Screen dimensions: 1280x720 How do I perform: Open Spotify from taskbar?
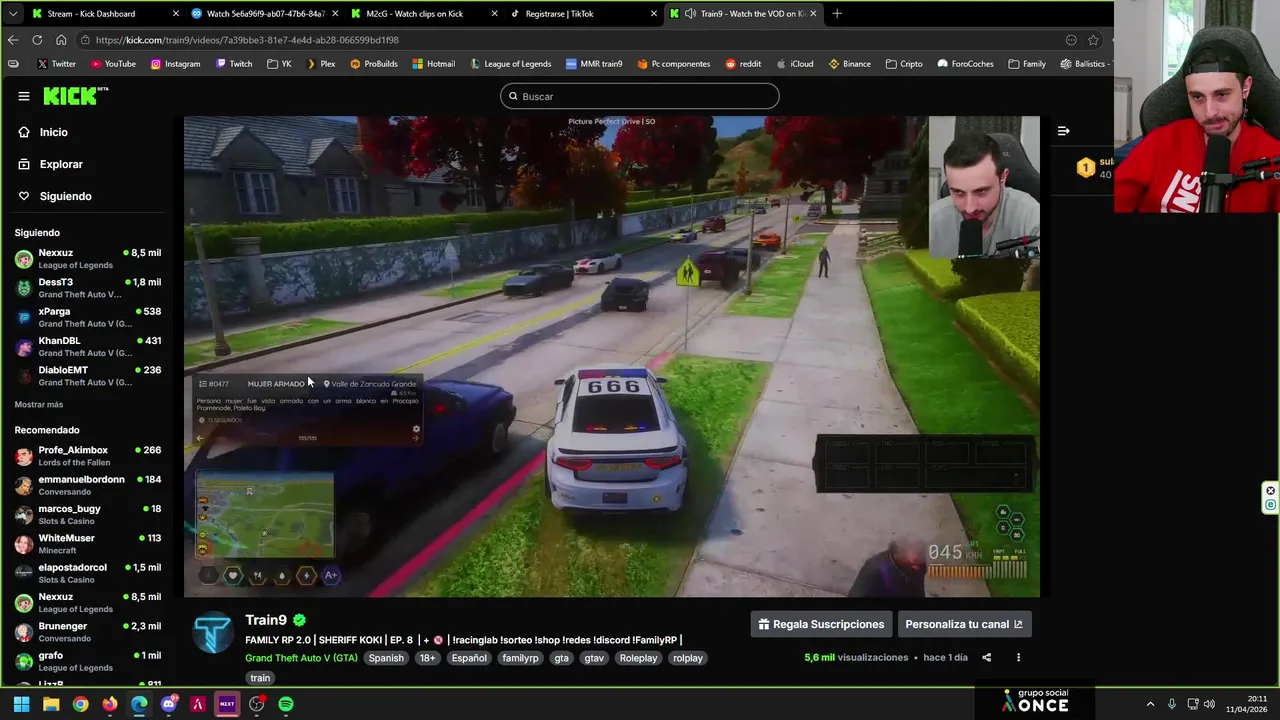pos(286,704)
